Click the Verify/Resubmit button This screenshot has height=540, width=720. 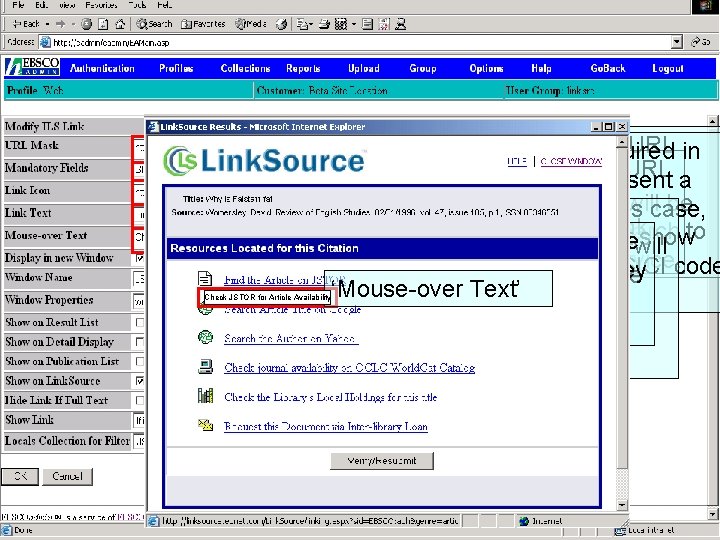click(x=382, y=461)
